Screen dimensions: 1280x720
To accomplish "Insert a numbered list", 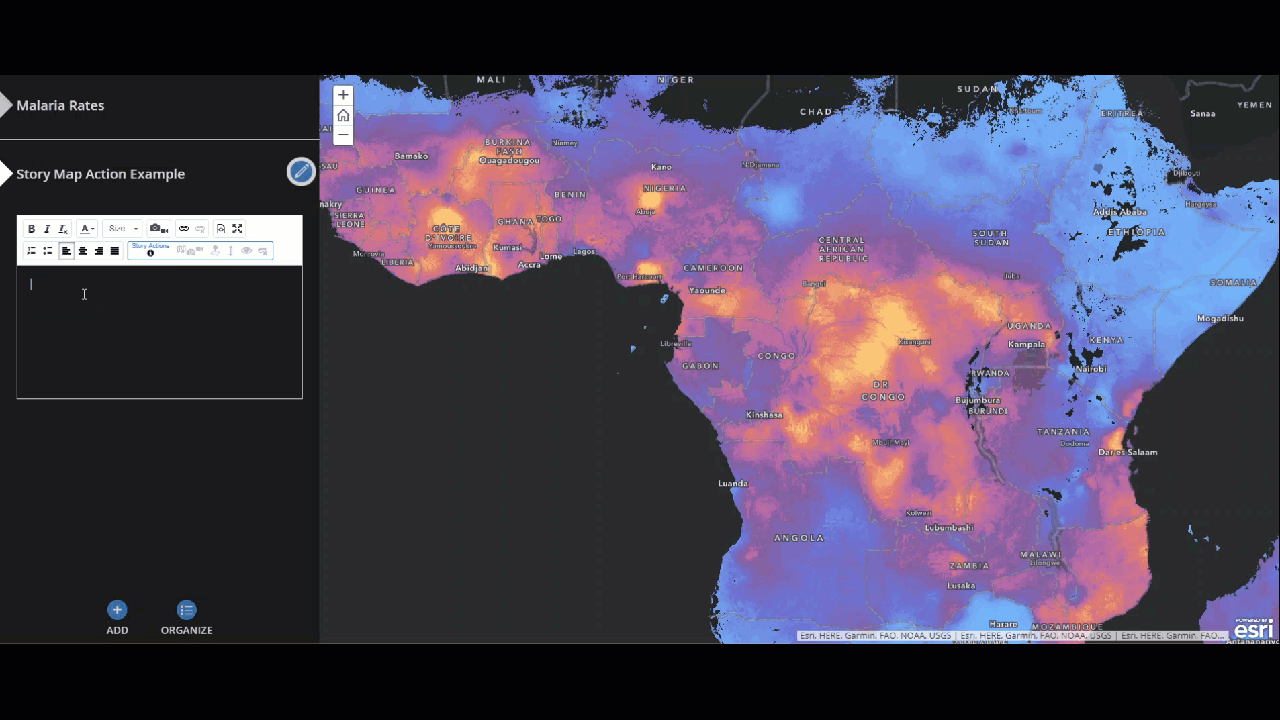I will pos(31,251).
